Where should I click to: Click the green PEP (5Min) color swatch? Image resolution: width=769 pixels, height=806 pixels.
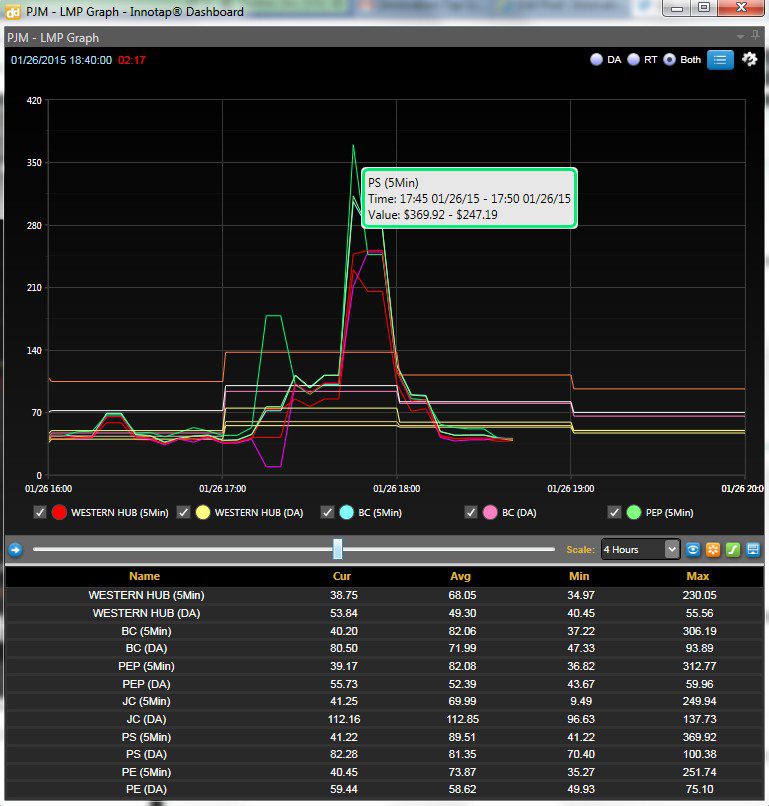(x=634, y=512)
